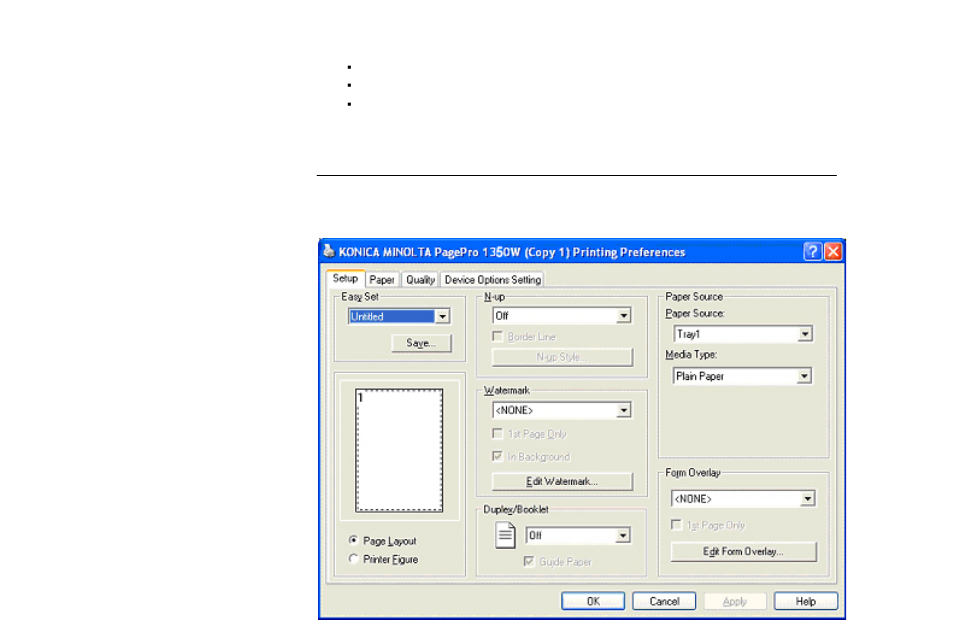Expand the Watermark <NONE> dropdown
The width and height of the screenshot is (954, 630).
tap(624, 410)
